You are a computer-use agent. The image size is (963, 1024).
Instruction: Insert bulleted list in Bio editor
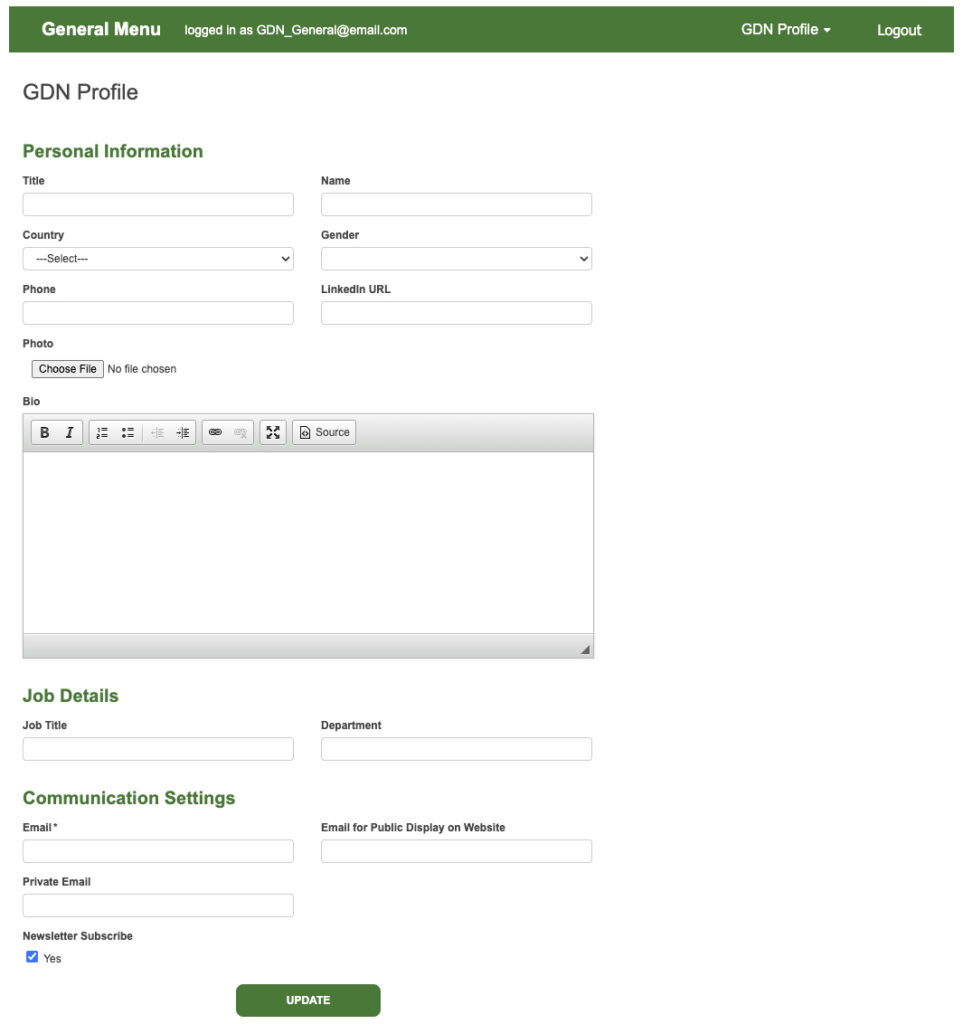(x=128, y=433)
